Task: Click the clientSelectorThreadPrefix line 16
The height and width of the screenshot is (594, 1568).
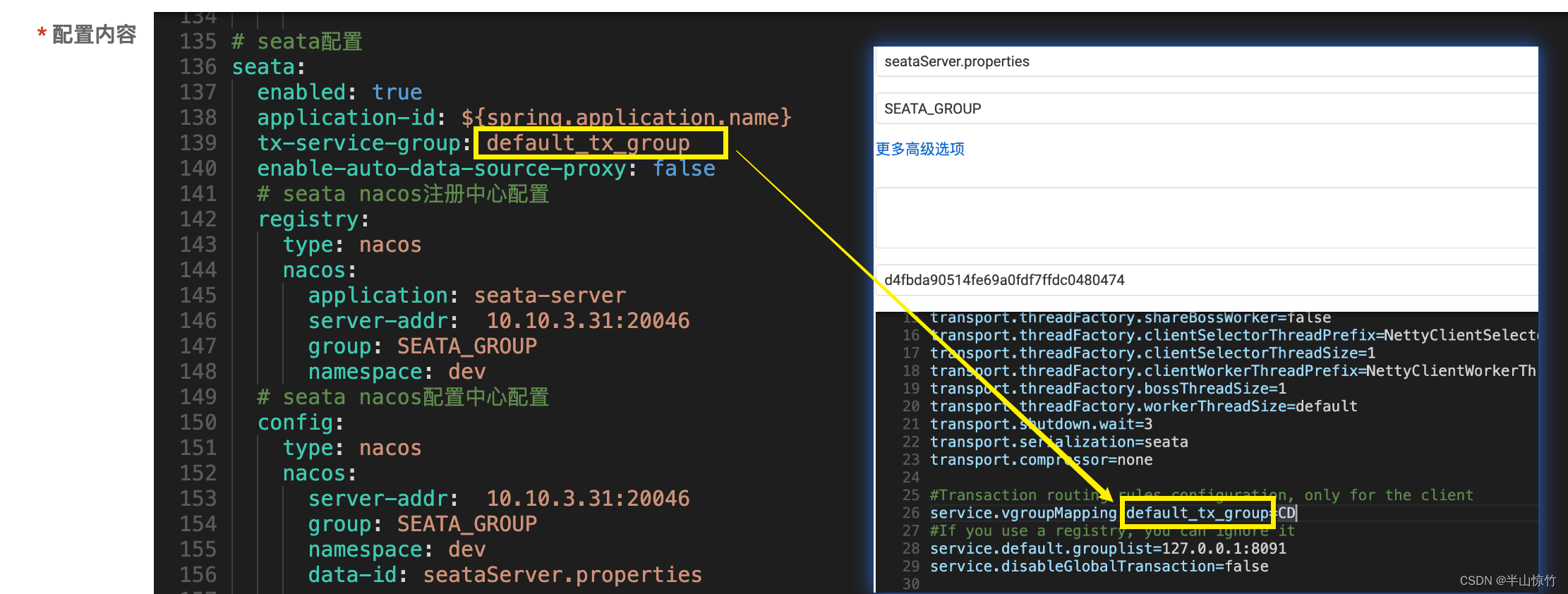Action: (1234, 335)
